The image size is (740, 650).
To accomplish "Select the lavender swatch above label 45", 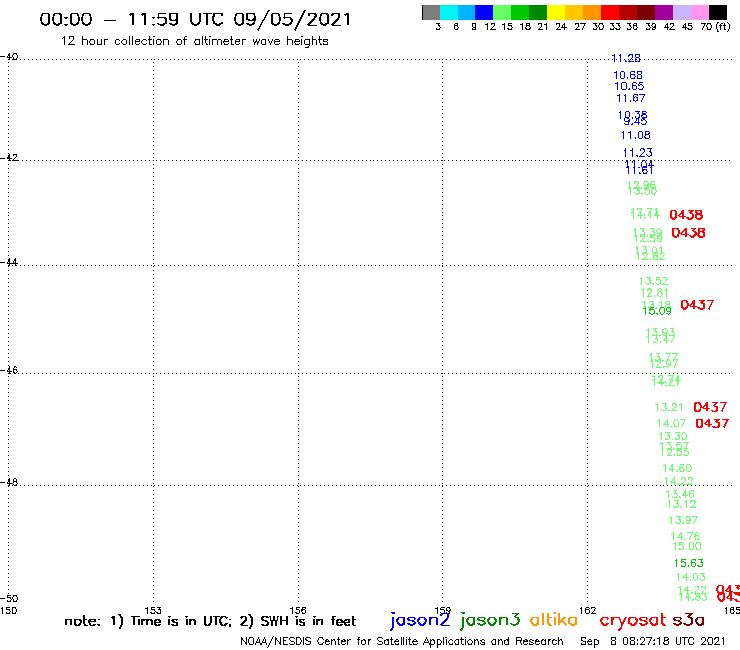I will [682, 12].
